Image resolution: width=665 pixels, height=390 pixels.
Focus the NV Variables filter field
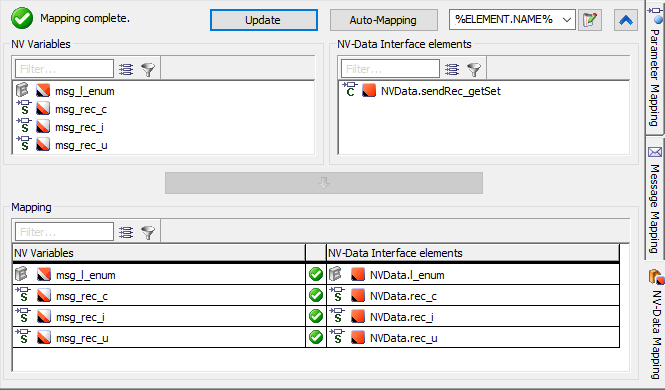tap(64, 69)
